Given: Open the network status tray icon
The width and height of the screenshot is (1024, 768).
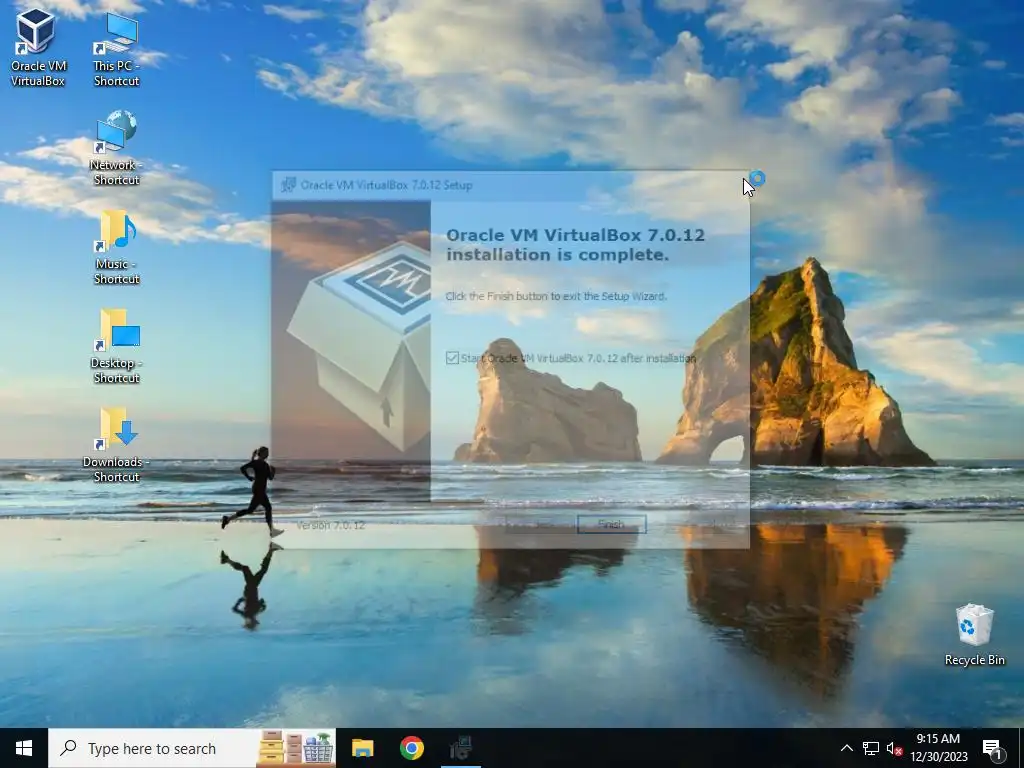Looking at the screenshot, I should pos(871,748).
